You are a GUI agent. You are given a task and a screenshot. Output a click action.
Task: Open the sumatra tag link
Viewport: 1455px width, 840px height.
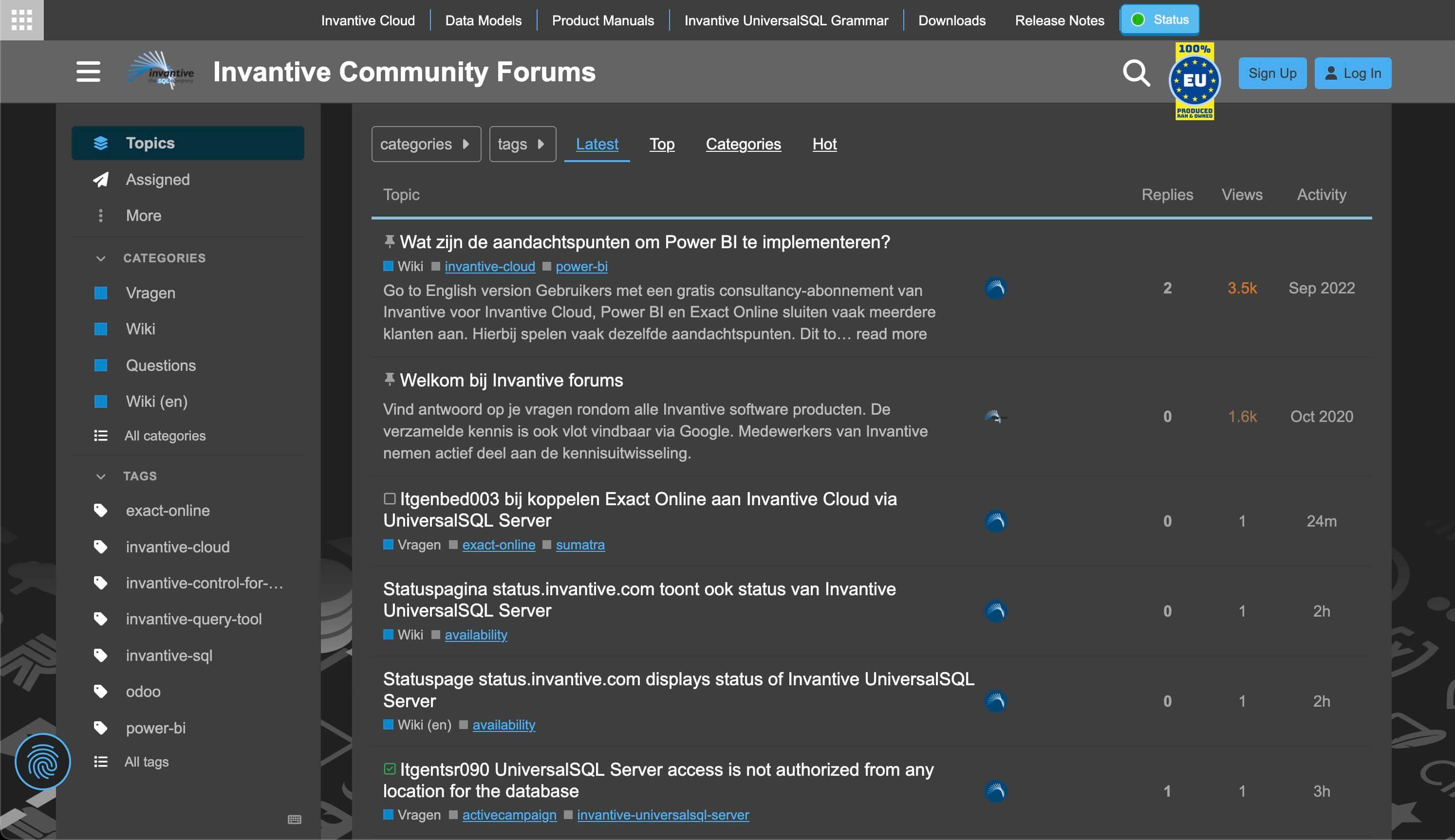(580, 545)
